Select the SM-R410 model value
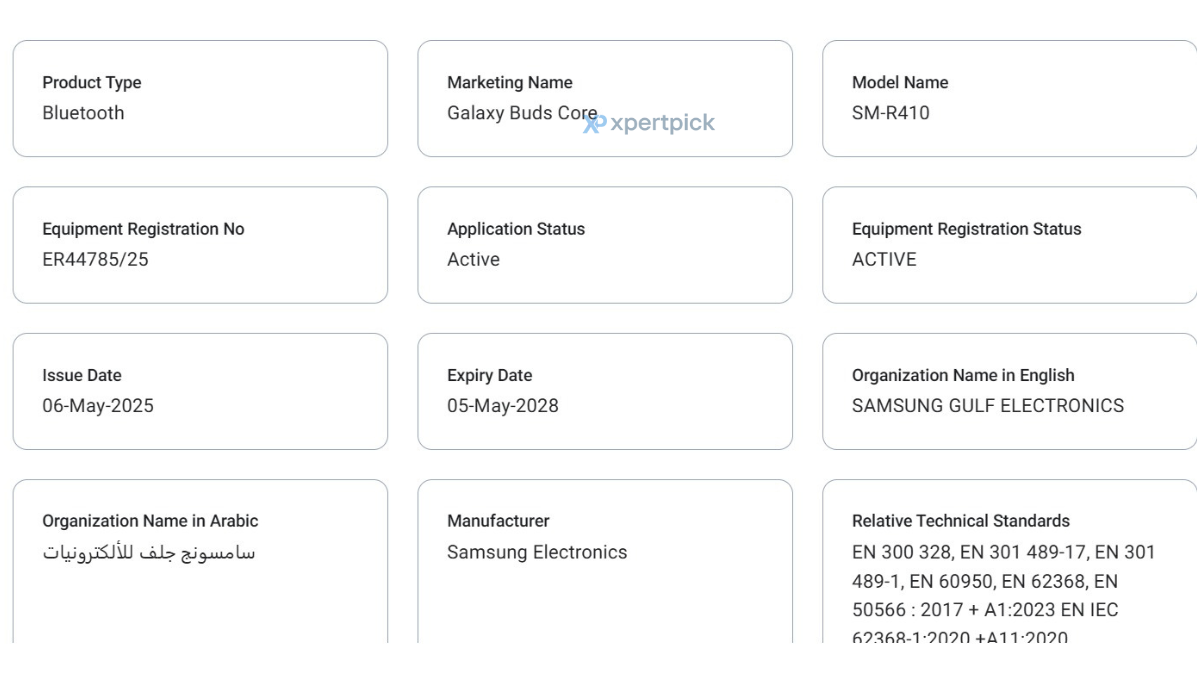The width and height of the screenshot is (1200, 680). [x=891, y=113]
